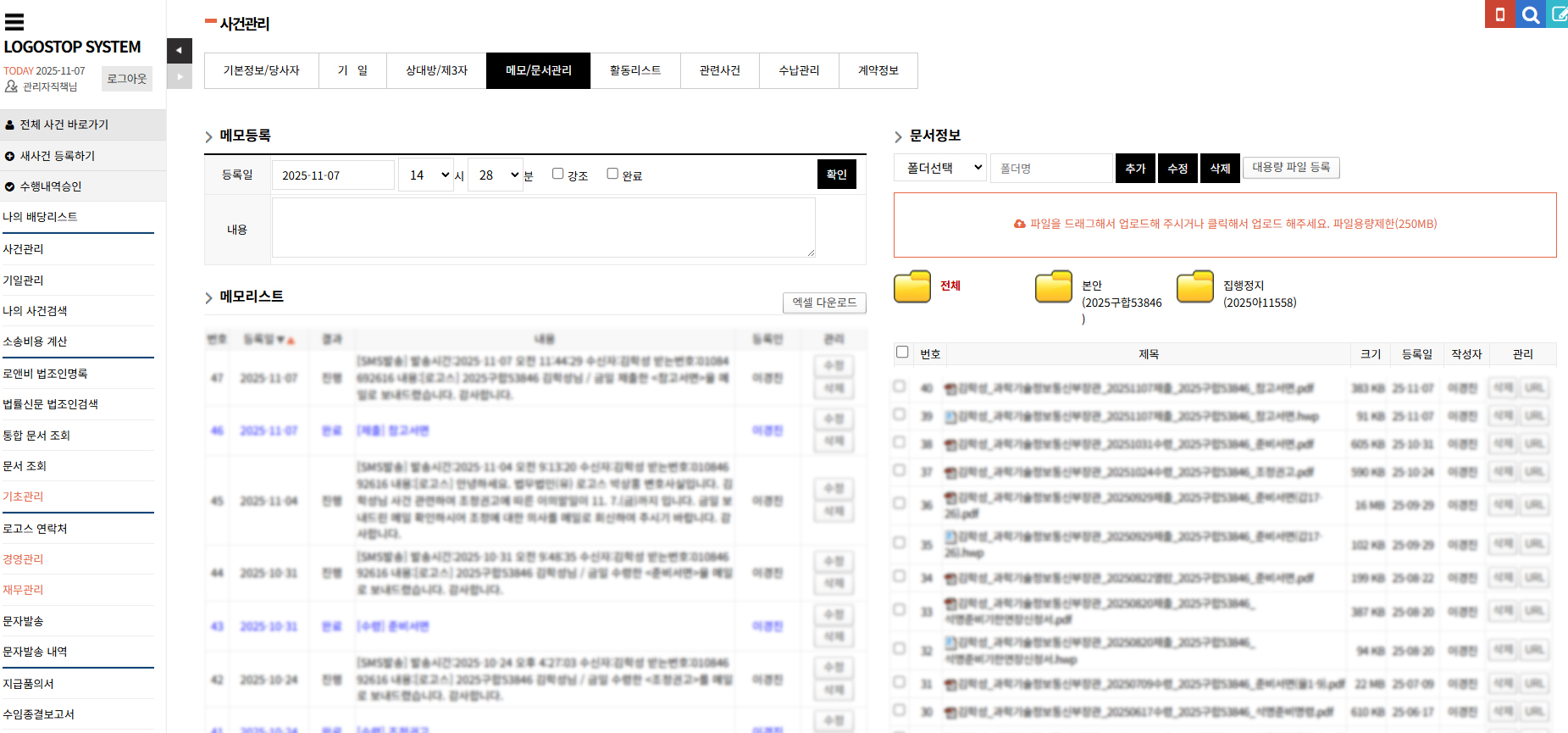Click the 폴더명 text input field
This screenshot has height=733, width=1568.
1050,168
